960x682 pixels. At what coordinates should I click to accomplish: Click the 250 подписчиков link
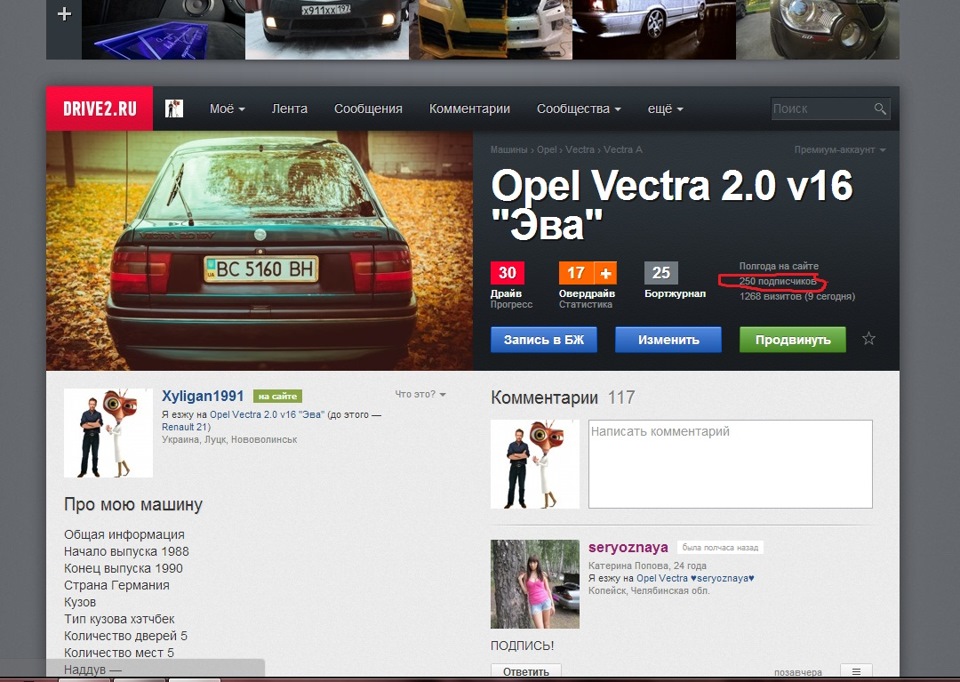coord(778,282)
